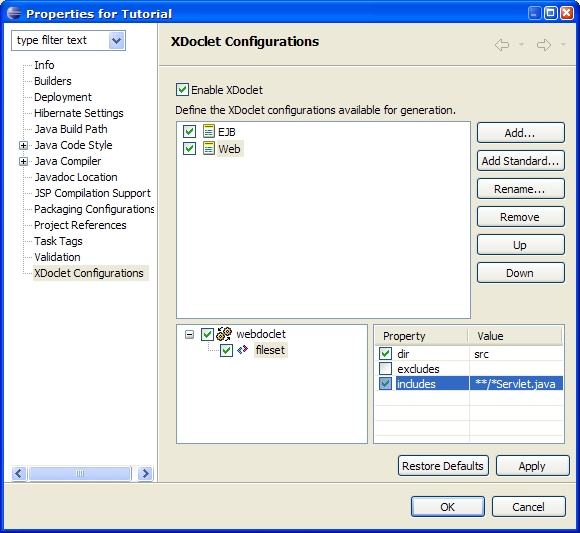This screenshot has height=533, width=580.
Task: Click the EJB configuration document icon
Action: tap(209, 131)
